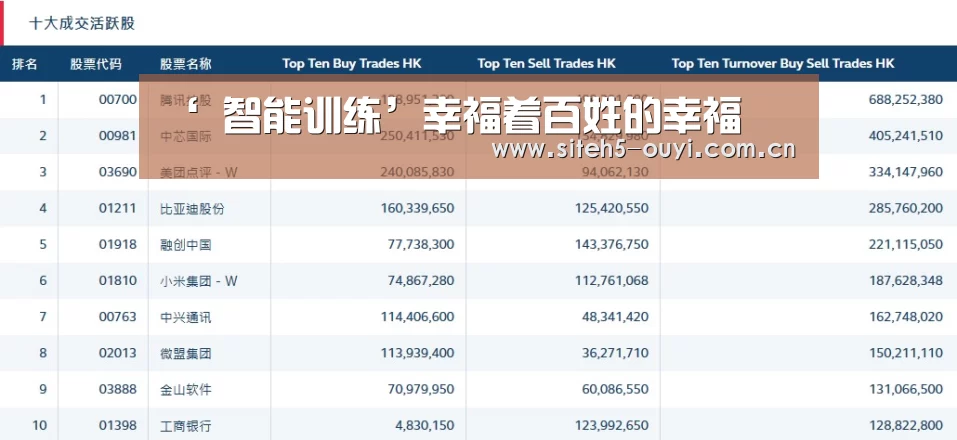Image resolution: width=957 pixels, height=440 pixels.
Task: Click turnover value 162,748,020
Action: (x=906, y=317)
